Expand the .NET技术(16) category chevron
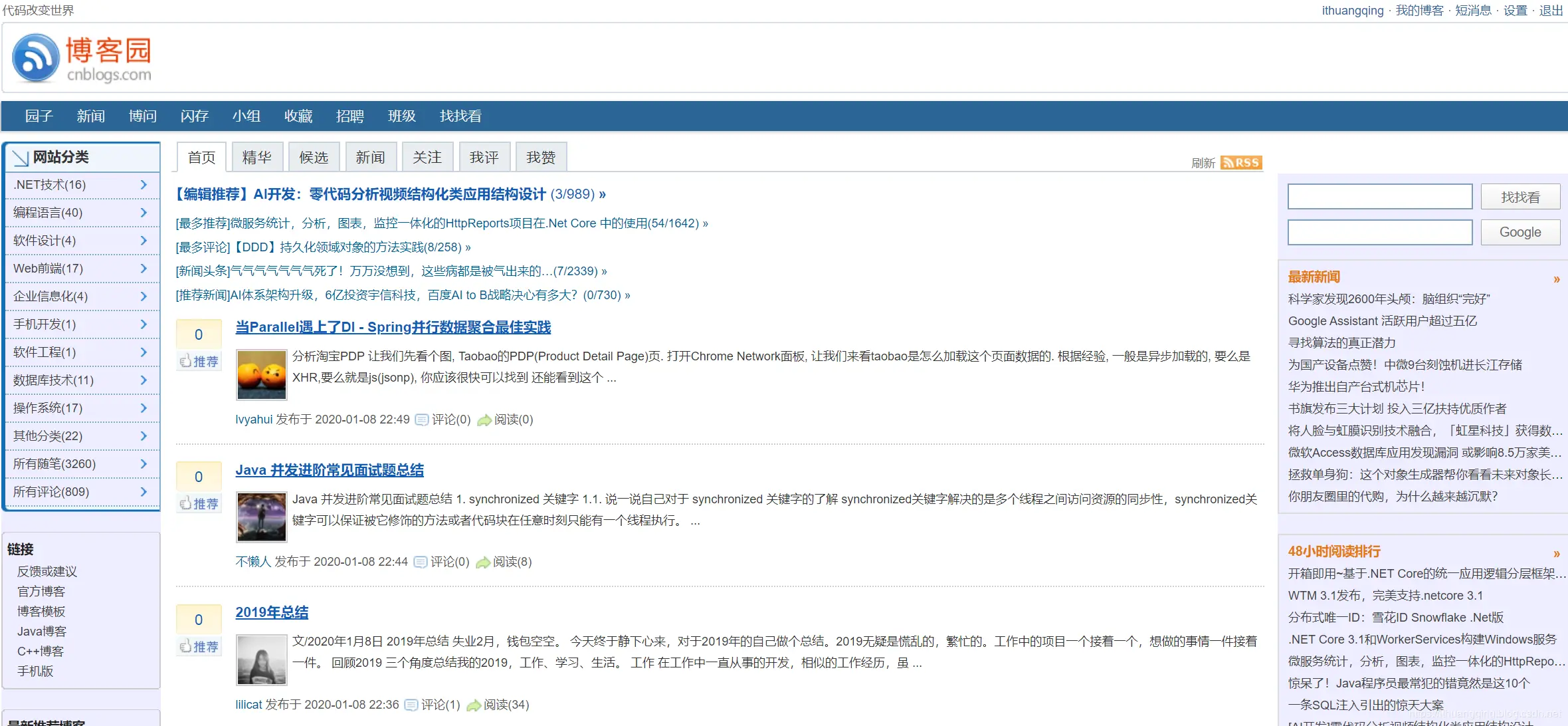 click(144, 185)
